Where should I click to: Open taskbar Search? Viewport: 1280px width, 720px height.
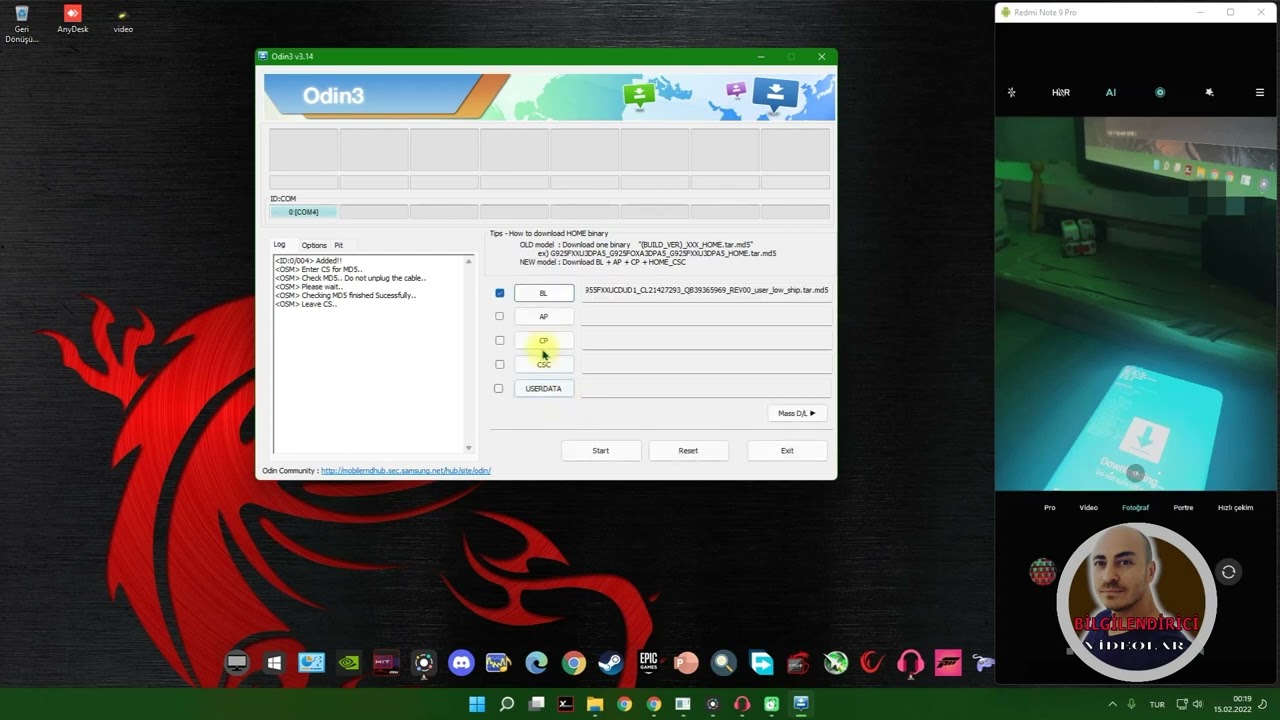(507, 704)
